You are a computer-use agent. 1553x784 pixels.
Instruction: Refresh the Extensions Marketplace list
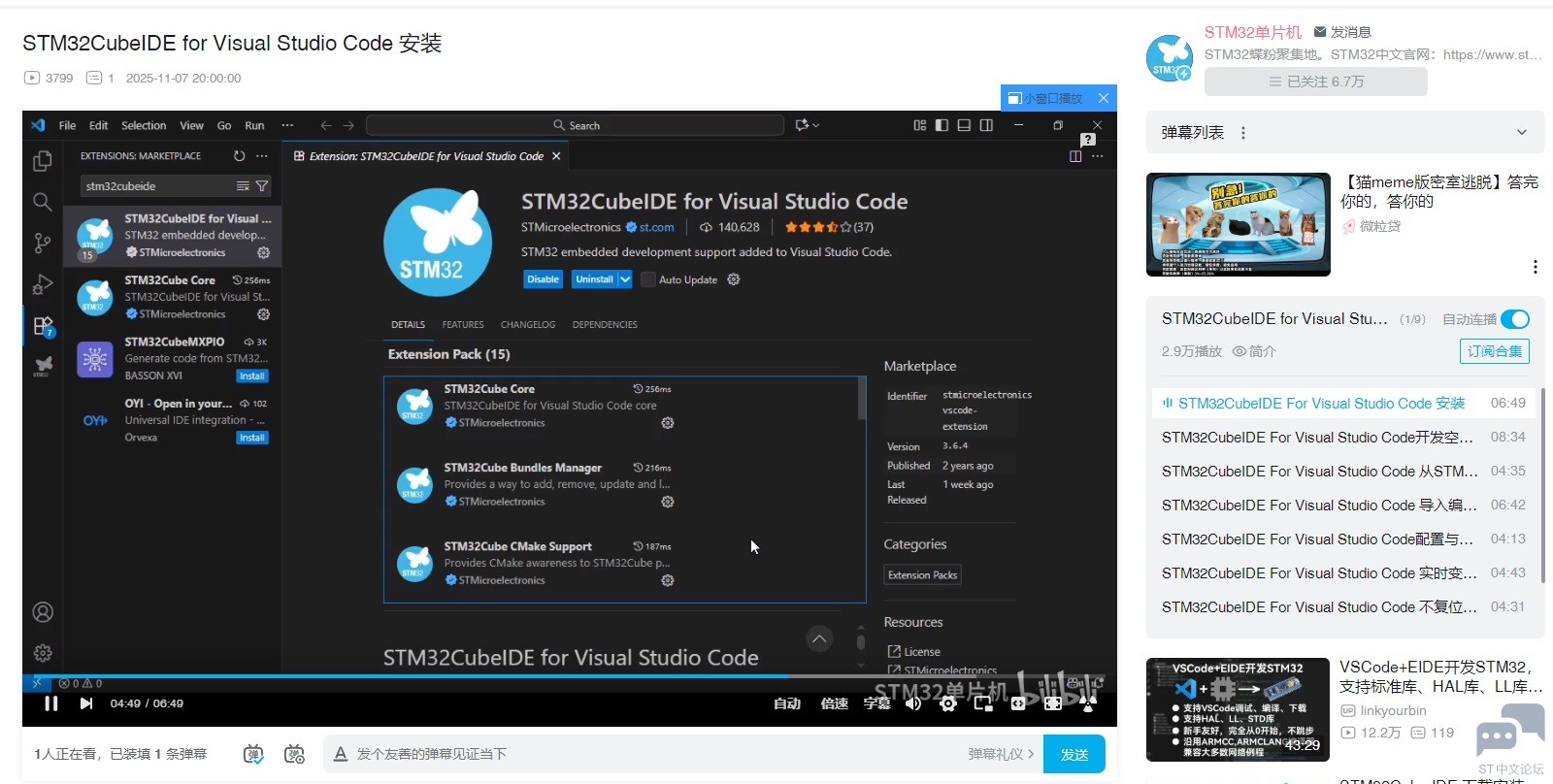coord(239,155)
